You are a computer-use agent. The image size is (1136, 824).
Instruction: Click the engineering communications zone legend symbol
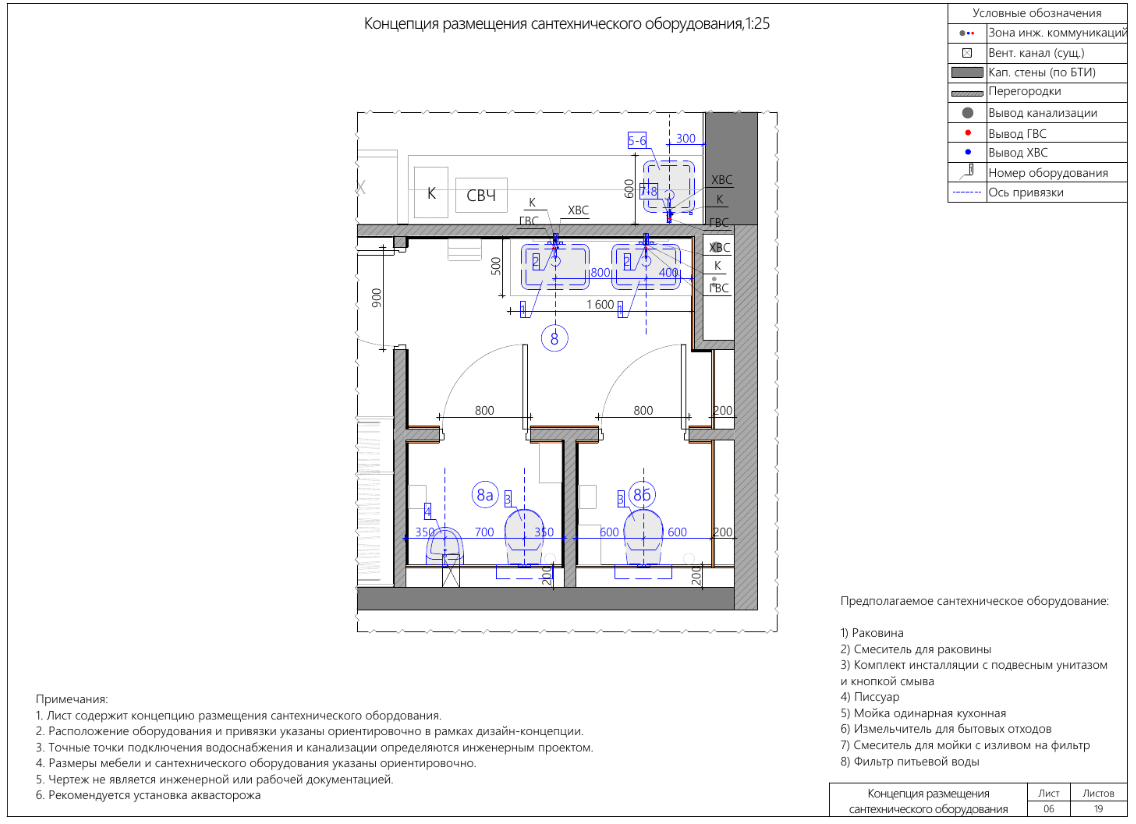[966, 33]
